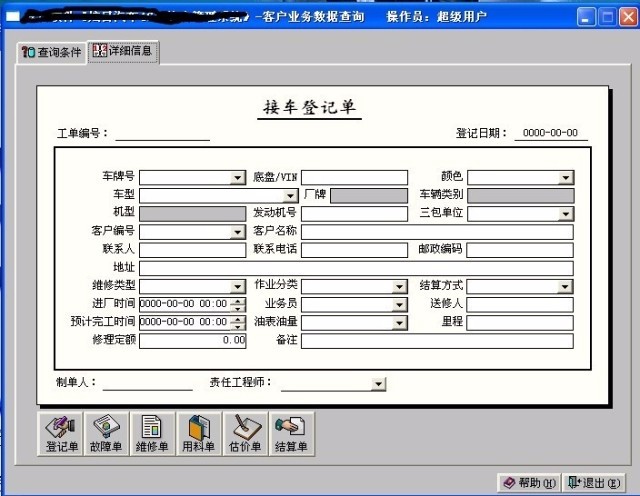Click the grayed 厂牌 field
The image size is (640, 496).
(369, 196)
